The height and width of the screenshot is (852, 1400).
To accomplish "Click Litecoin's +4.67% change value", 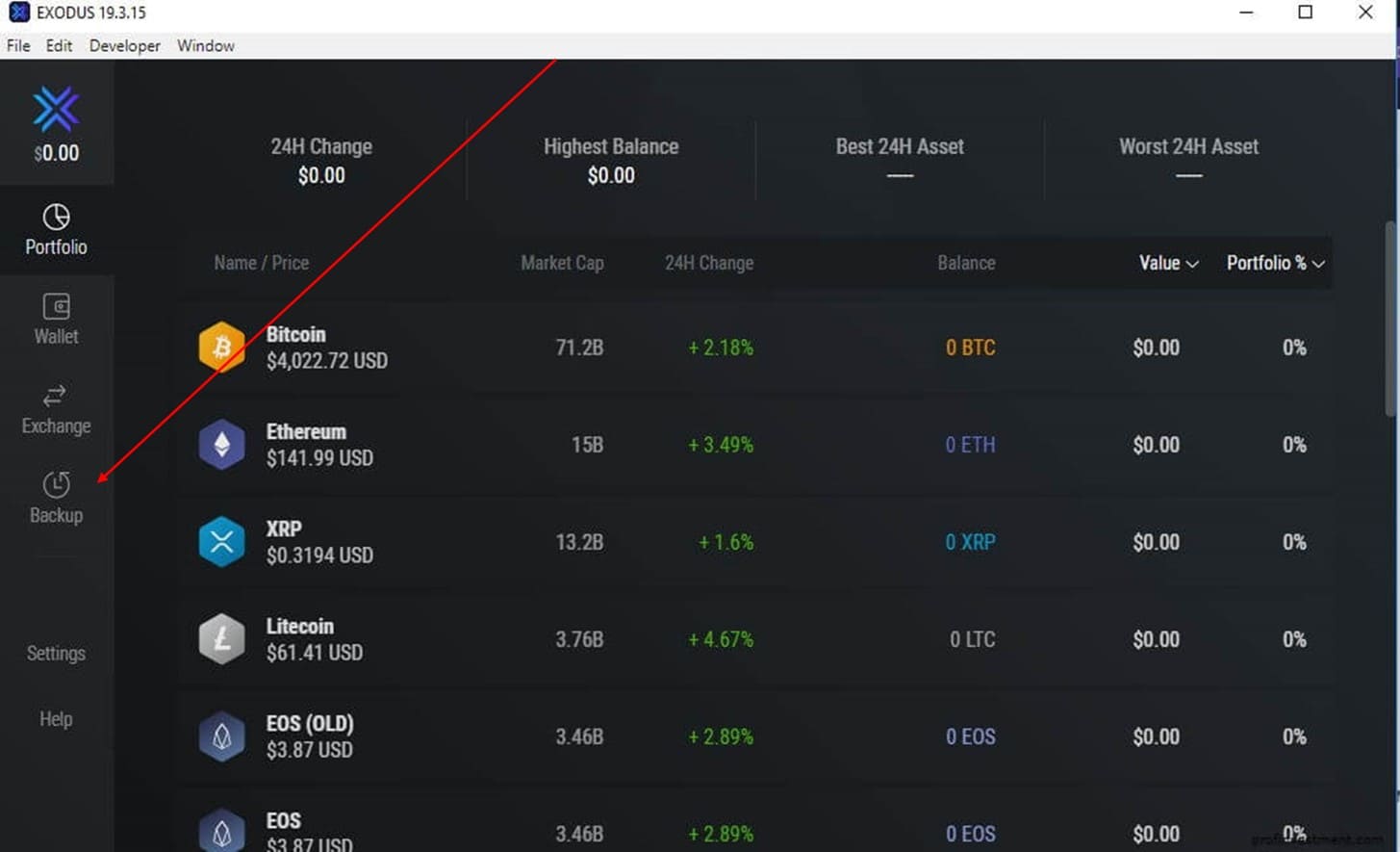I will (721, 639).
